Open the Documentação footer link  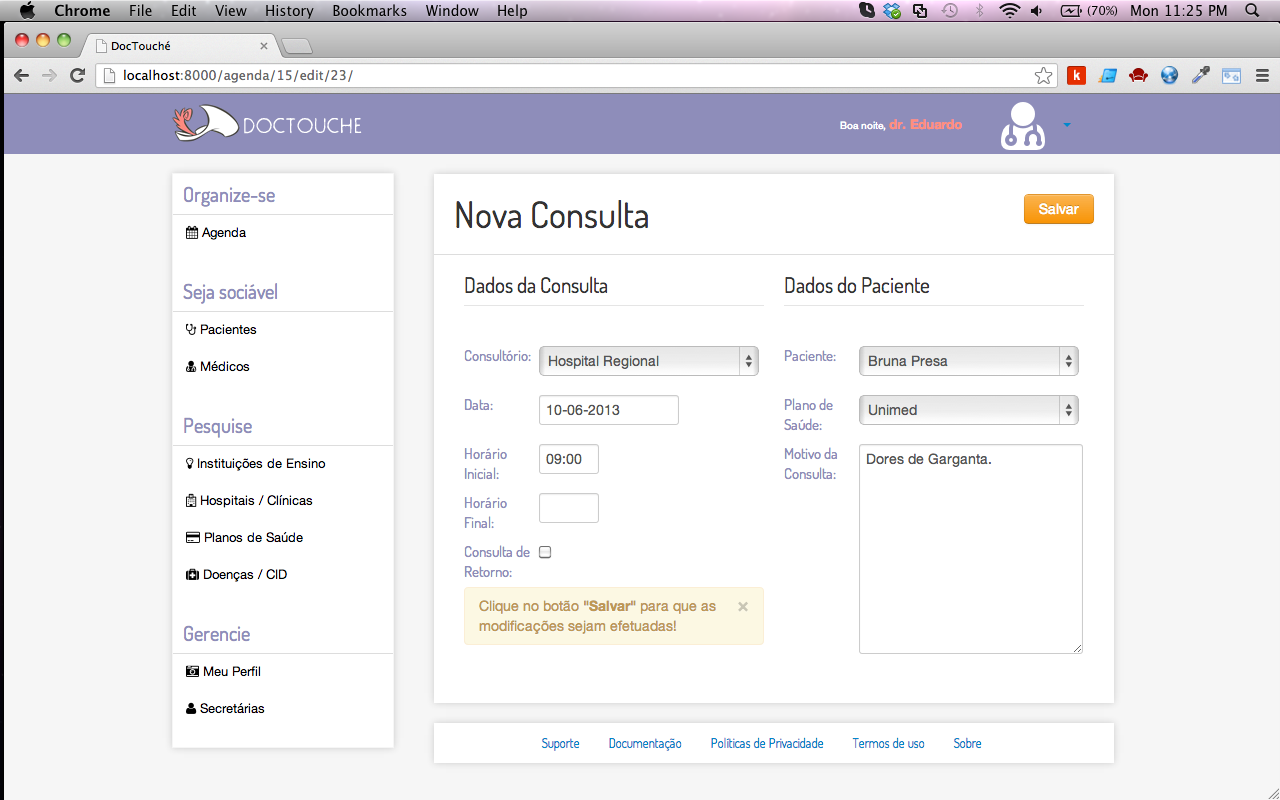pos(645,744)
